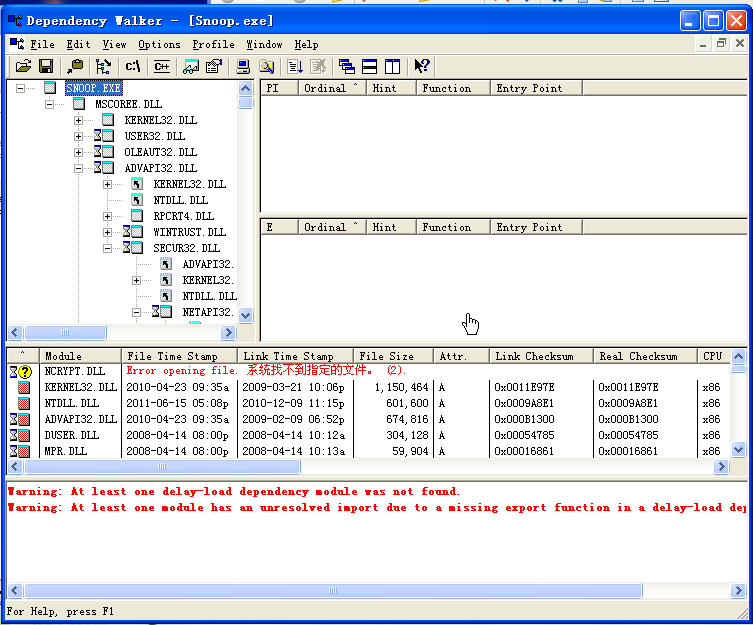The height and width of the screenshot is (625, 753).
Task: Click the log pane horizontal scrollbar thumb
Action: click(x=333, y=590)
